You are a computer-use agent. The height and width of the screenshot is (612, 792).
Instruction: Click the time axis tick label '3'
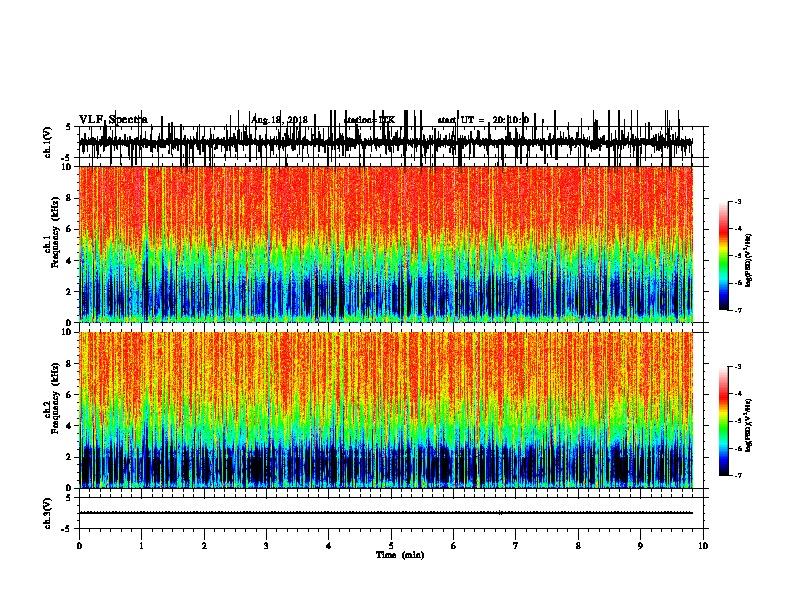(267, 546)
